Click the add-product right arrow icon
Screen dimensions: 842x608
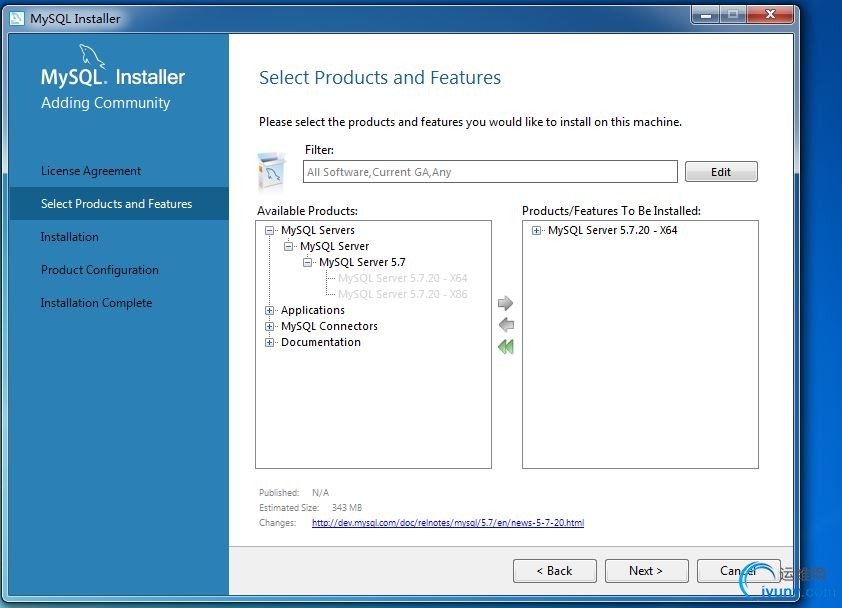(505, 303)
